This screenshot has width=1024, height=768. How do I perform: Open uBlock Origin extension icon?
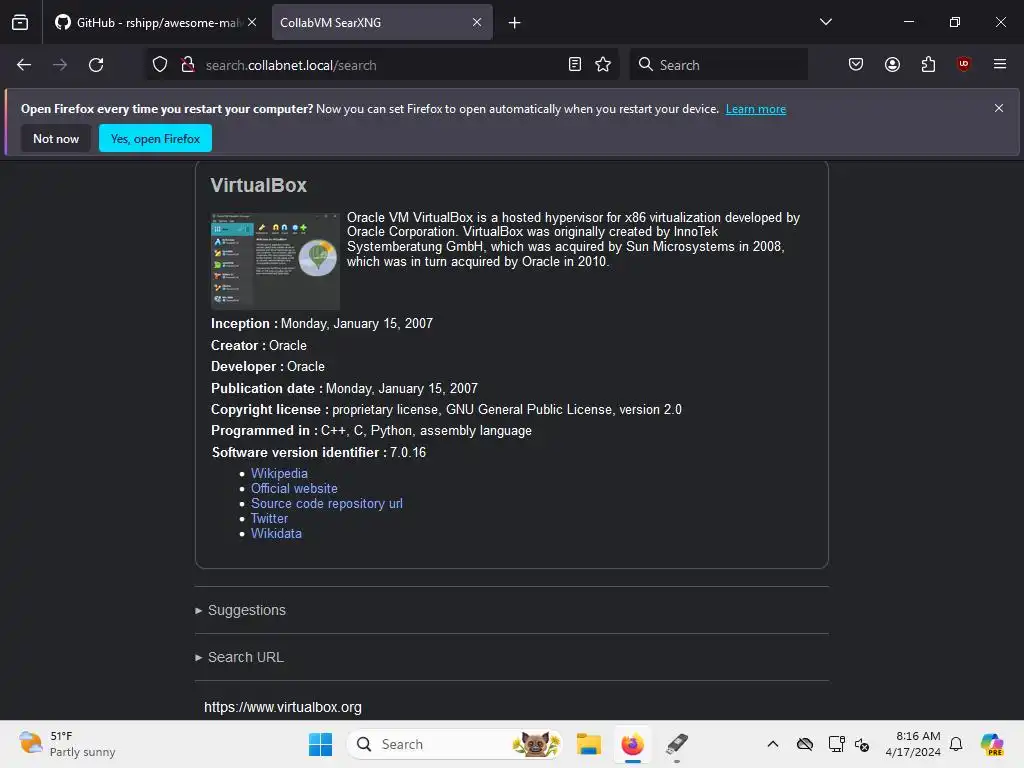click(x=963, y=64)
